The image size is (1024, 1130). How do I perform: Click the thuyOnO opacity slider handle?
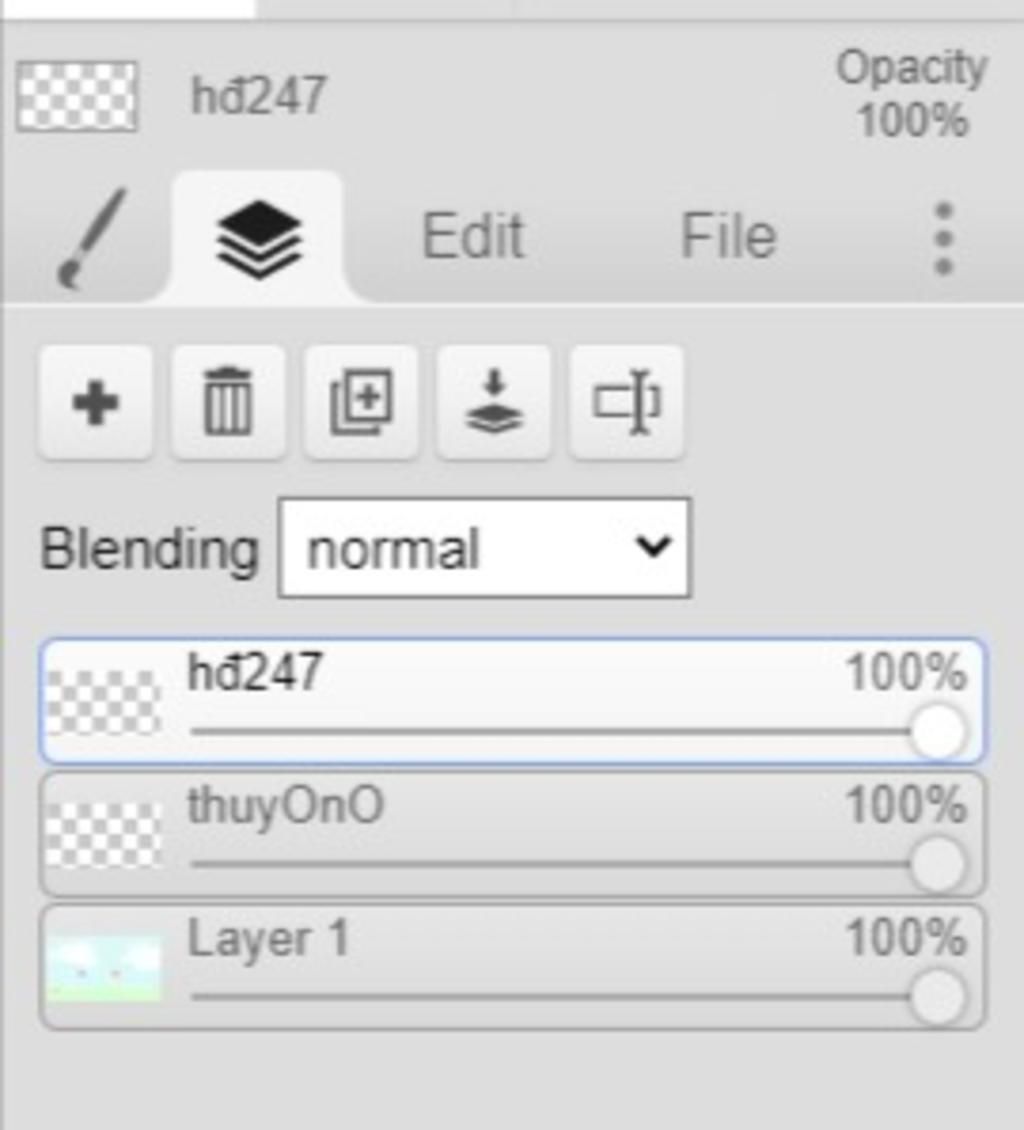pos(938,865)
